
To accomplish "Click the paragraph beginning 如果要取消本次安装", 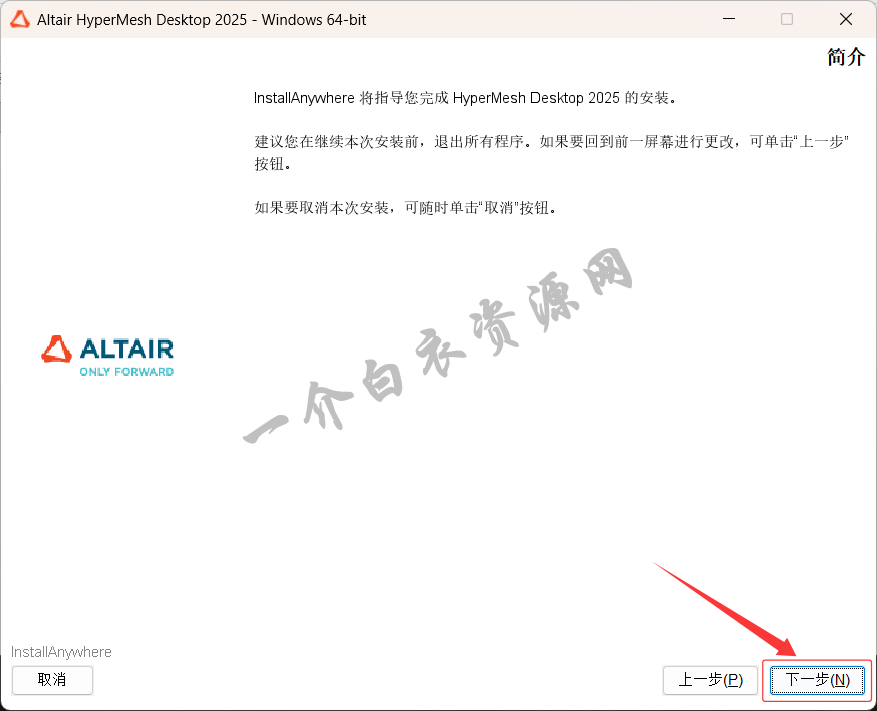I will pos(405,208).
